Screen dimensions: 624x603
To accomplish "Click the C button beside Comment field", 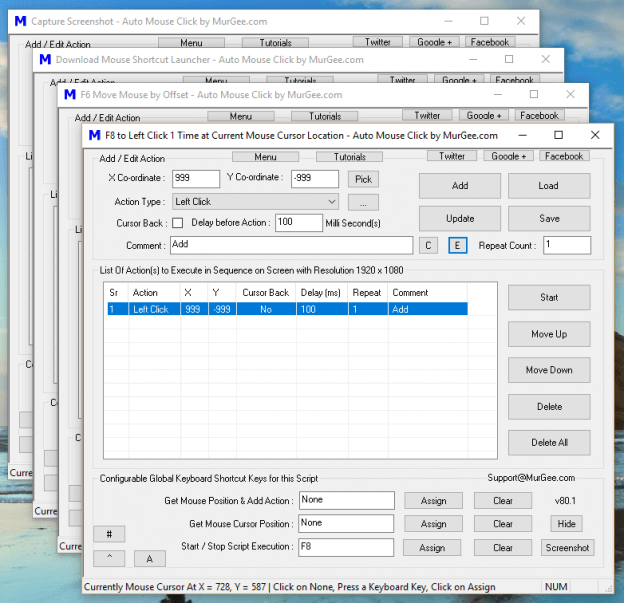I will tap(428, 245).
